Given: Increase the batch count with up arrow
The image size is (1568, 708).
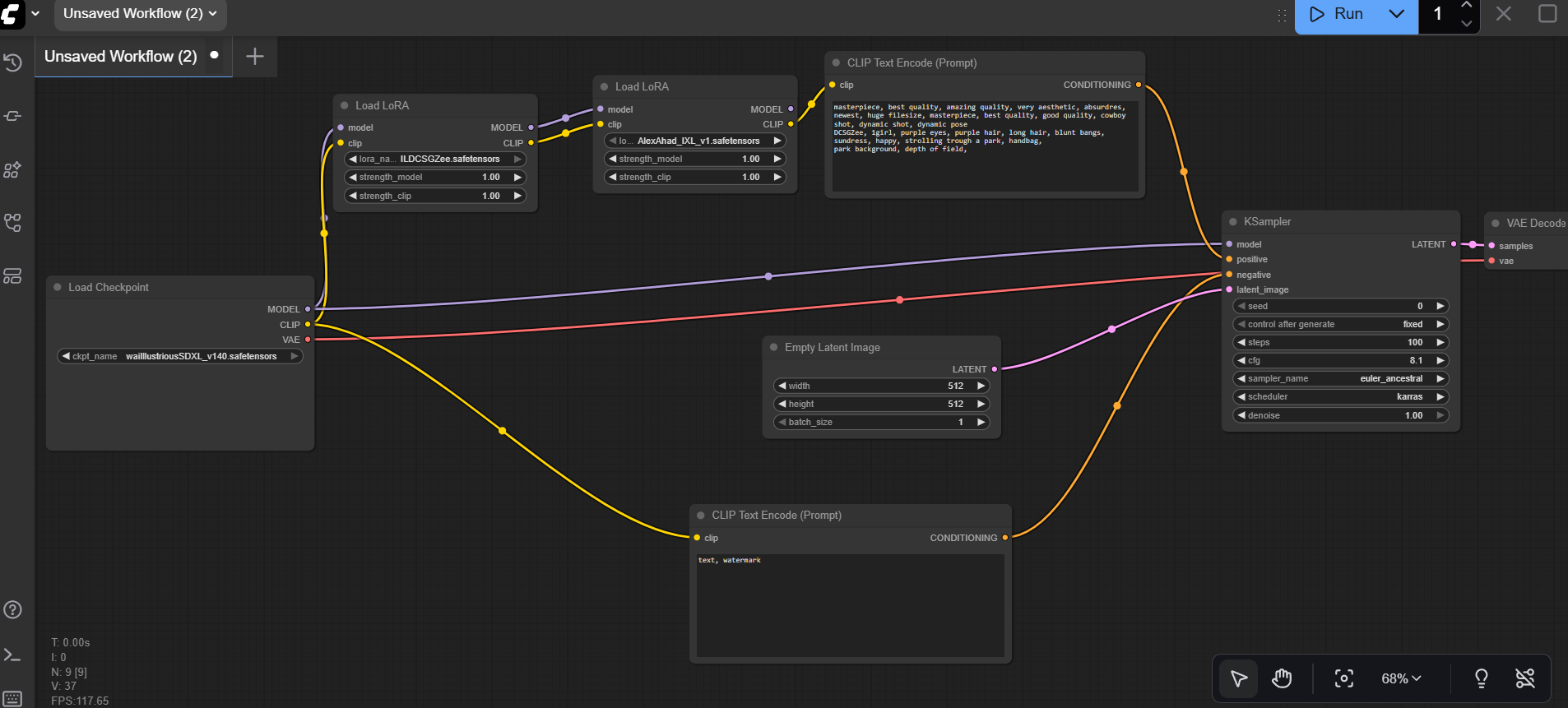Looking at the screenshot, I should tap(1467, 6).
